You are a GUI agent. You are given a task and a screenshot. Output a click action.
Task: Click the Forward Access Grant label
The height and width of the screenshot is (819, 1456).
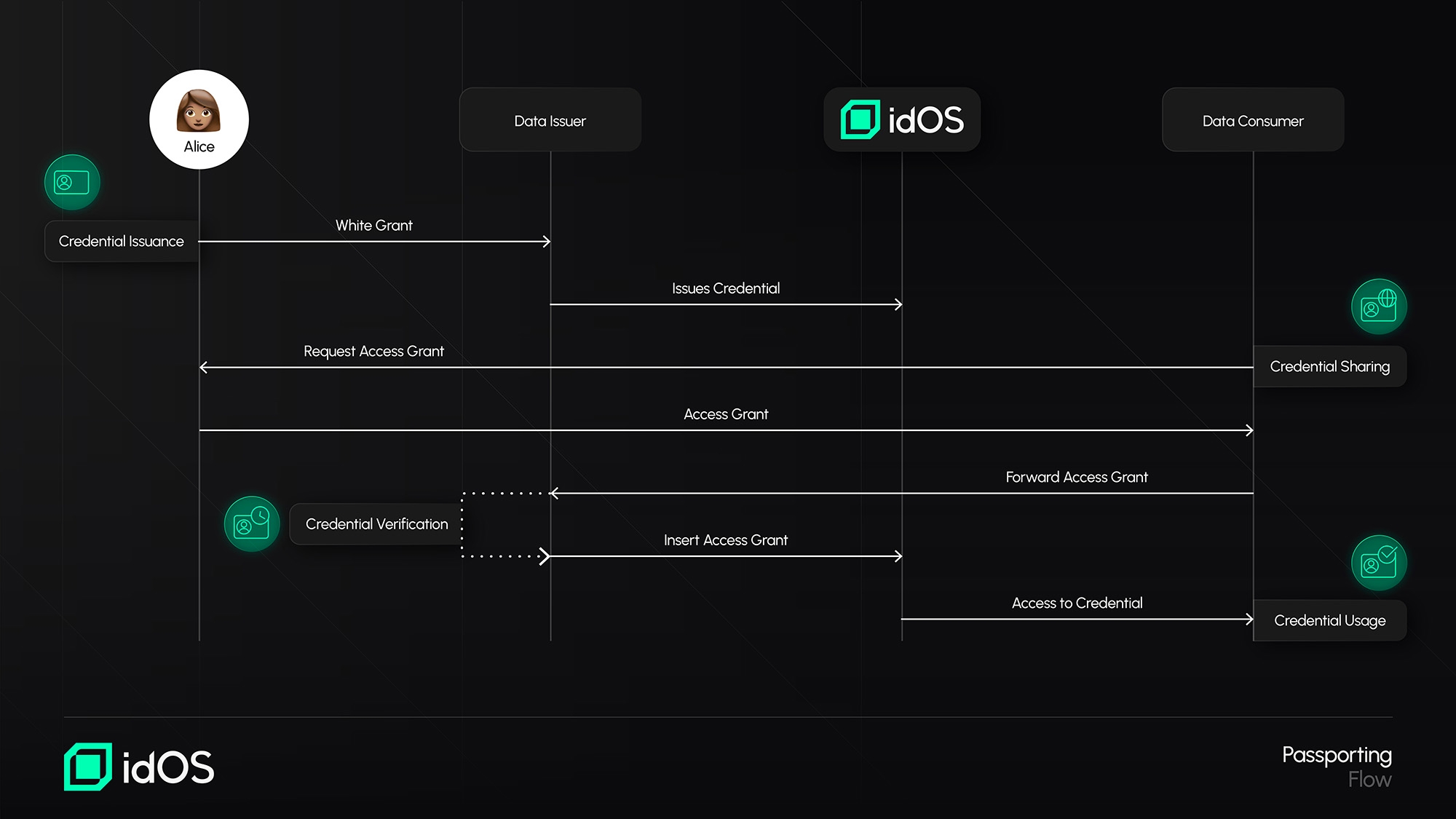pyautogui.click(x=1076, y=477)
